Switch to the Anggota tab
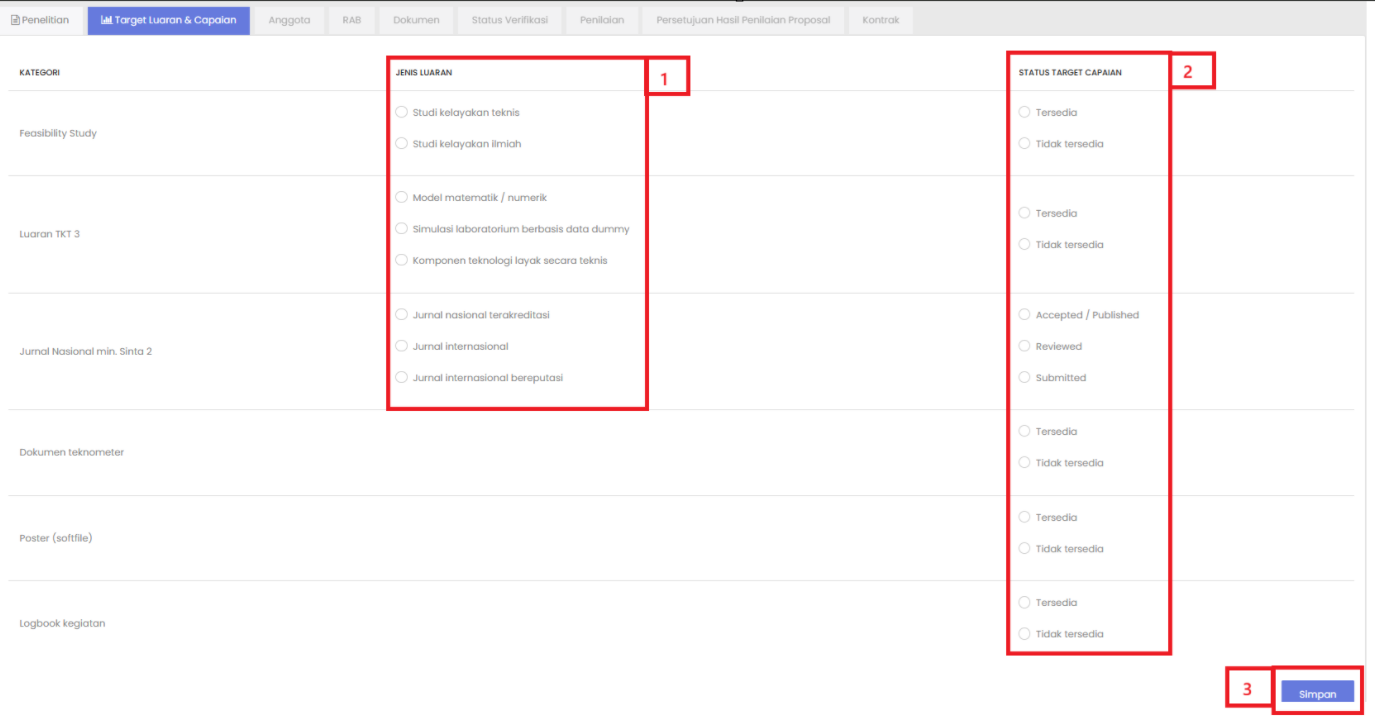Image resolution: width=1375 pixels, height=719 pixels. tap(289, 20)
